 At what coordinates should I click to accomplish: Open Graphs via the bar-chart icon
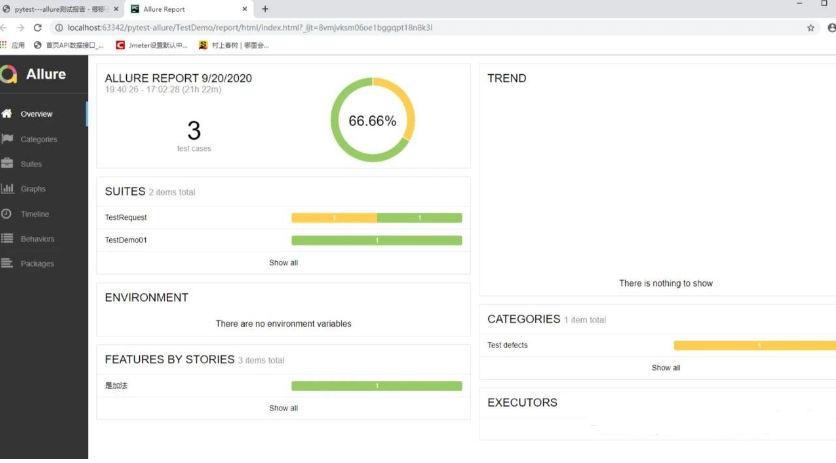click(7, 188)
